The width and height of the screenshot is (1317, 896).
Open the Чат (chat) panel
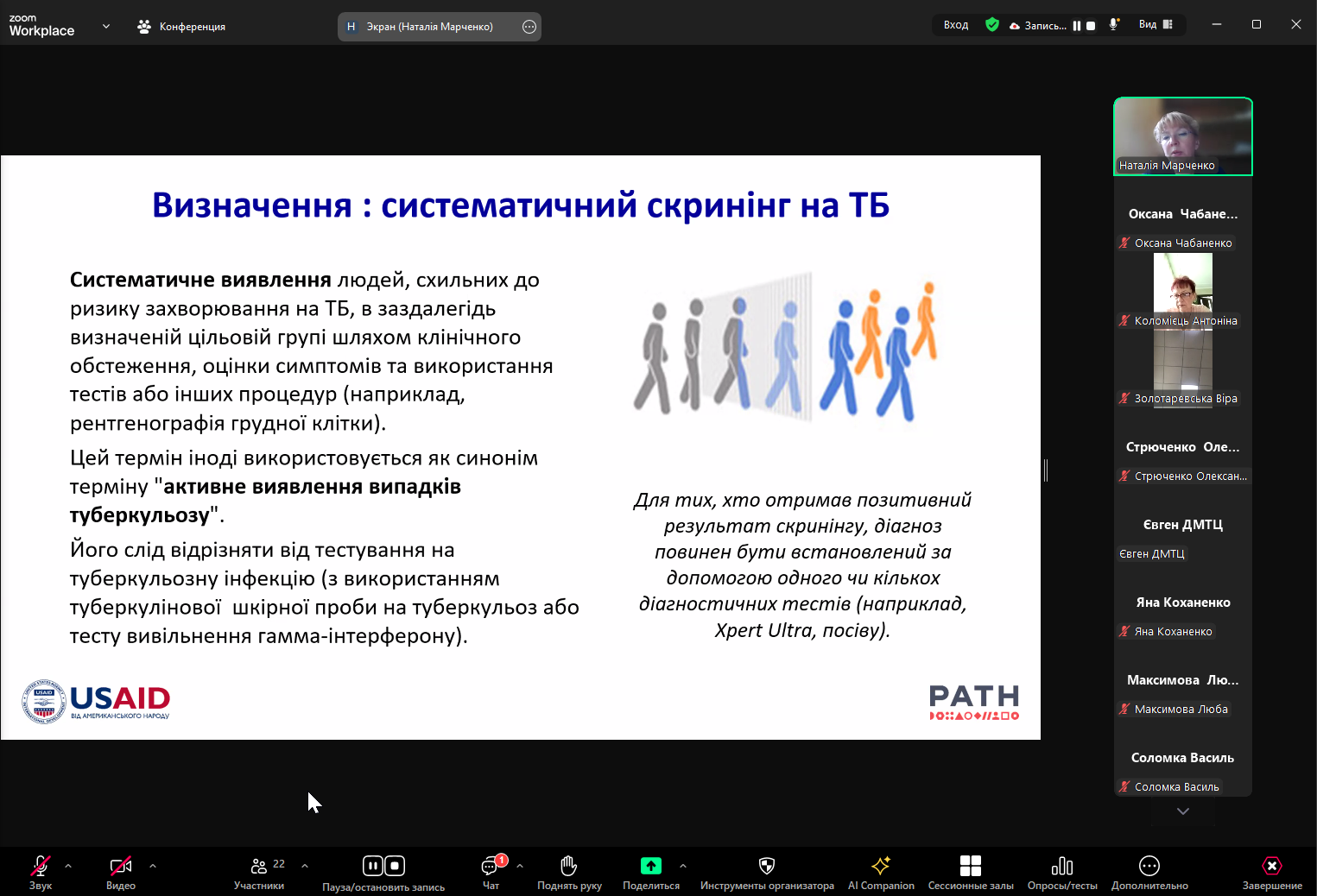coord(490,867)
